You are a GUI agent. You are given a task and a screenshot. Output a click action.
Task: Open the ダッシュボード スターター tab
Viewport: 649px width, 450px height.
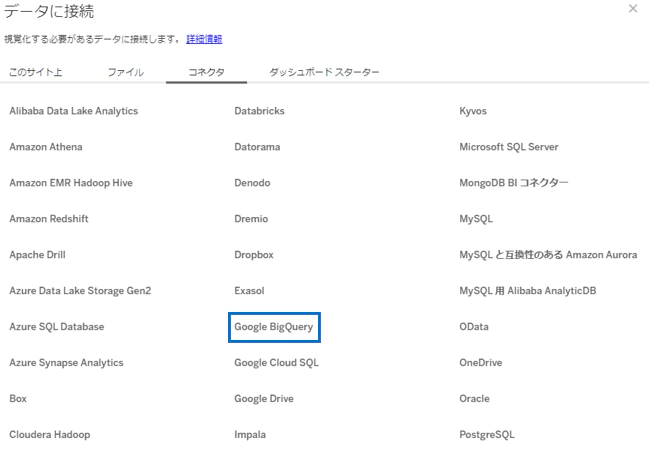(324, 72)
